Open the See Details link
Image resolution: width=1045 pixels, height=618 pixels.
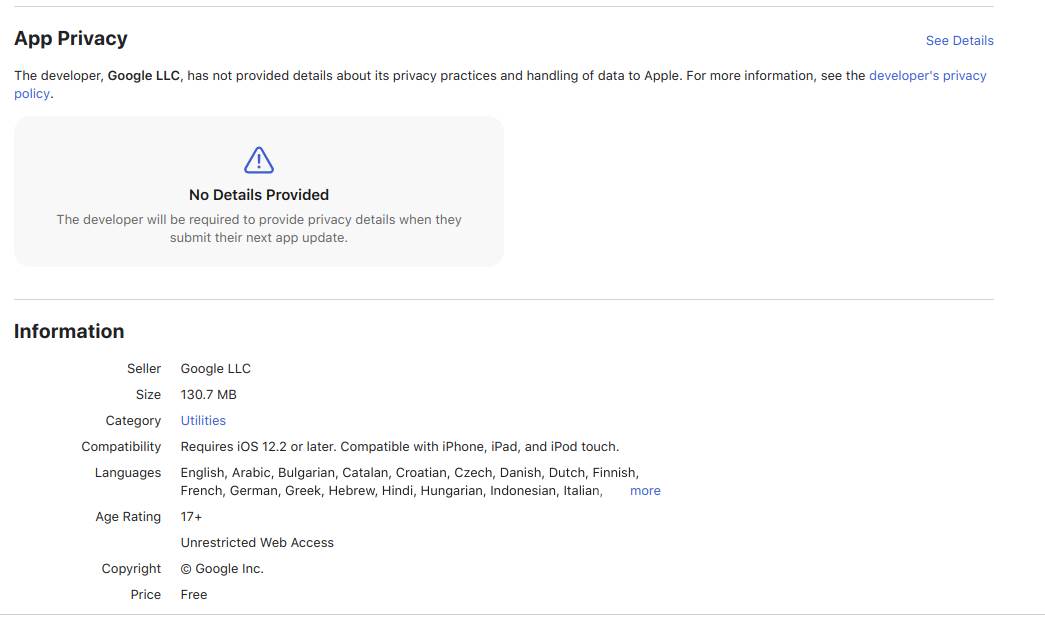(959, 40)
